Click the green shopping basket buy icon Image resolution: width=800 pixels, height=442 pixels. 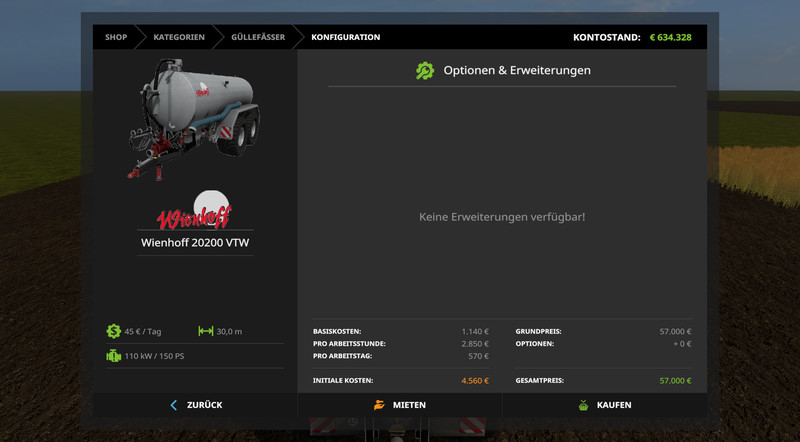coord(583,405)
